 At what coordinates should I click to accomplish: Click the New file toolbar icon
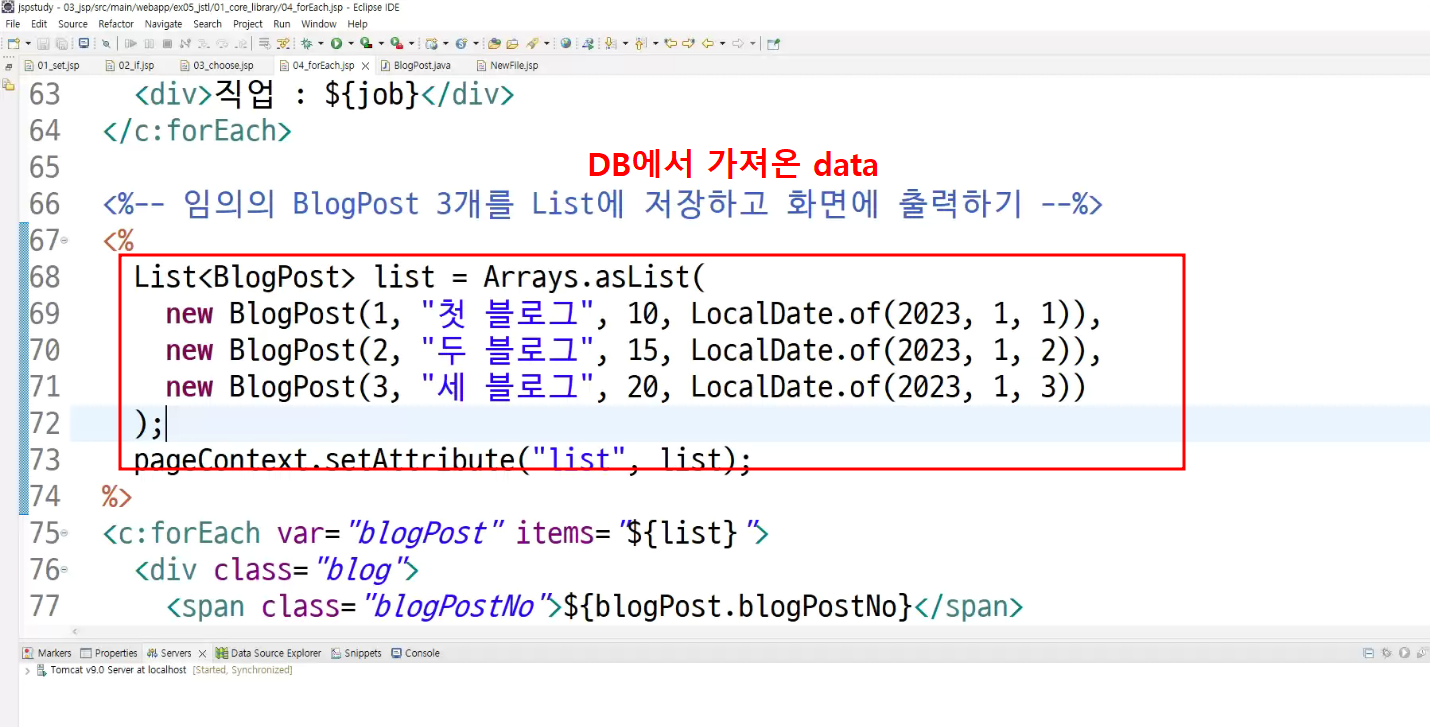point(13,44)
